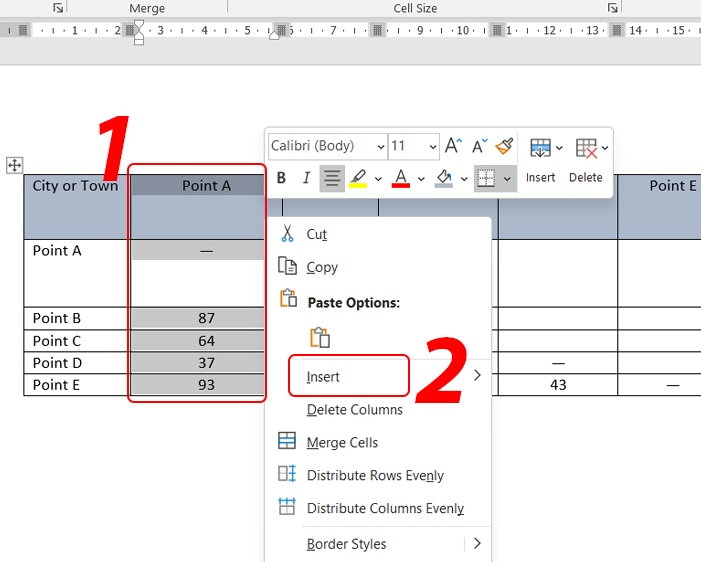
Task: Click the Borders icon in mini toolbar
Action: tap(486, 178)
